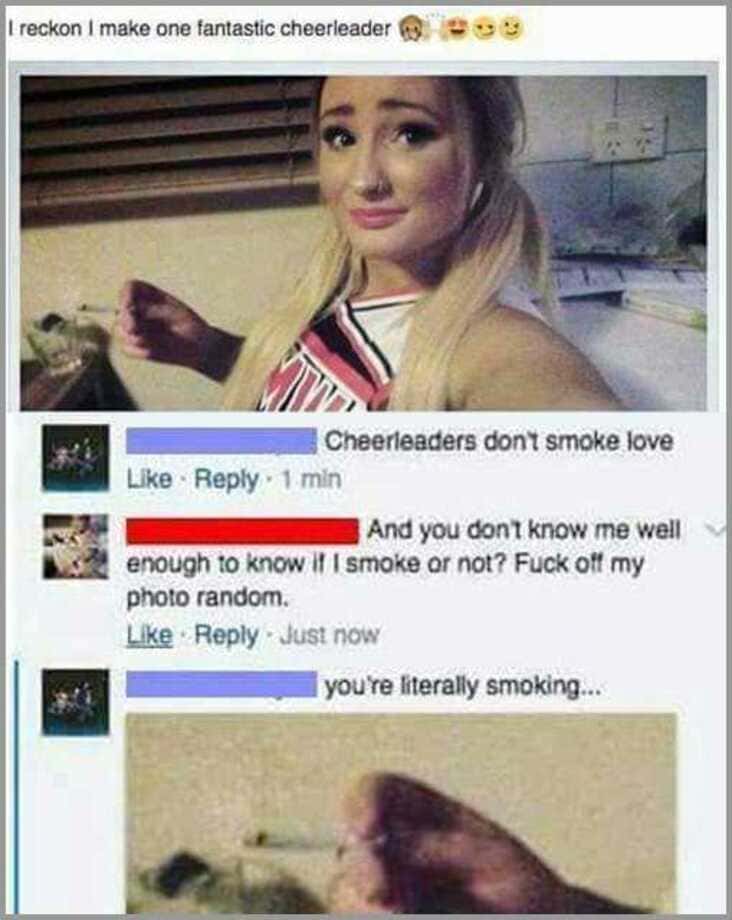Viewport: 732px width, 920px height.
Task: Open the first commenter's profile picture
Action: (76, 458)
